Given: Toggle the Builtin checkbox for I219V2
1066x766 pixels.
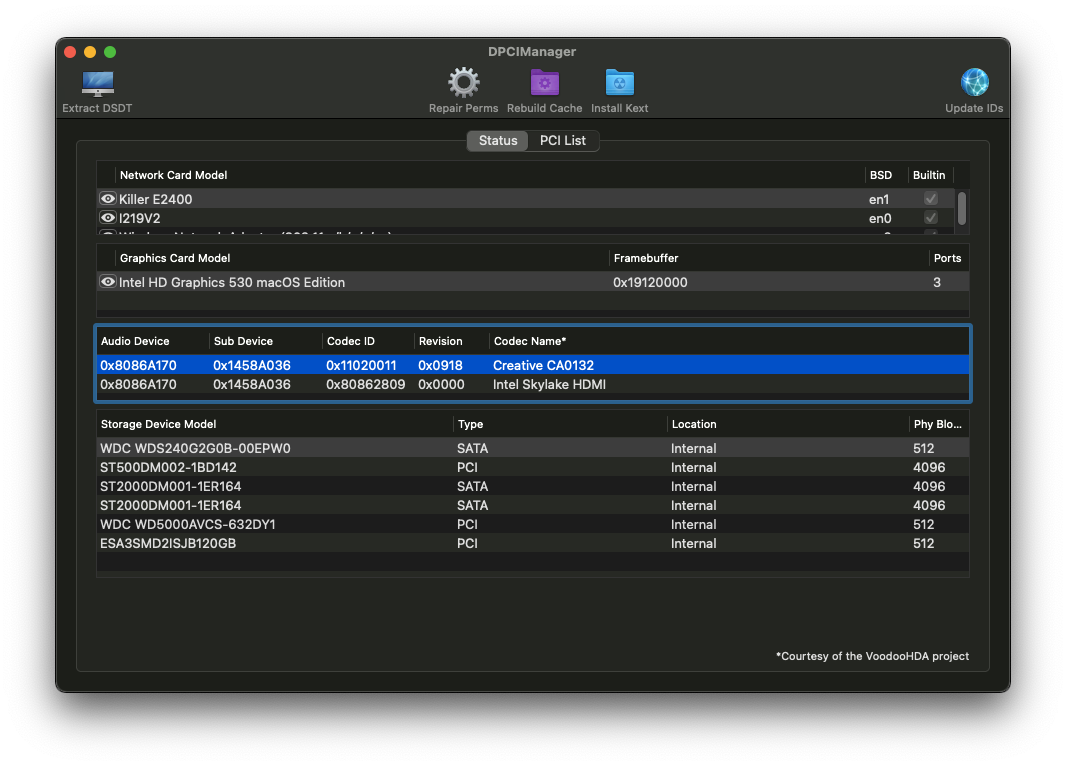Looking at the screenshot, I should pos(931,218).
